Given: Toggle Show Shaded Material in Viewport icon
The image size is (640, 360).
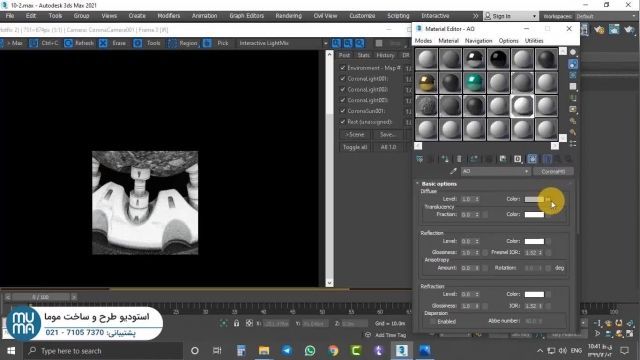Looking at the screenshot, I should pyautogui.click(x=532, y=159).
